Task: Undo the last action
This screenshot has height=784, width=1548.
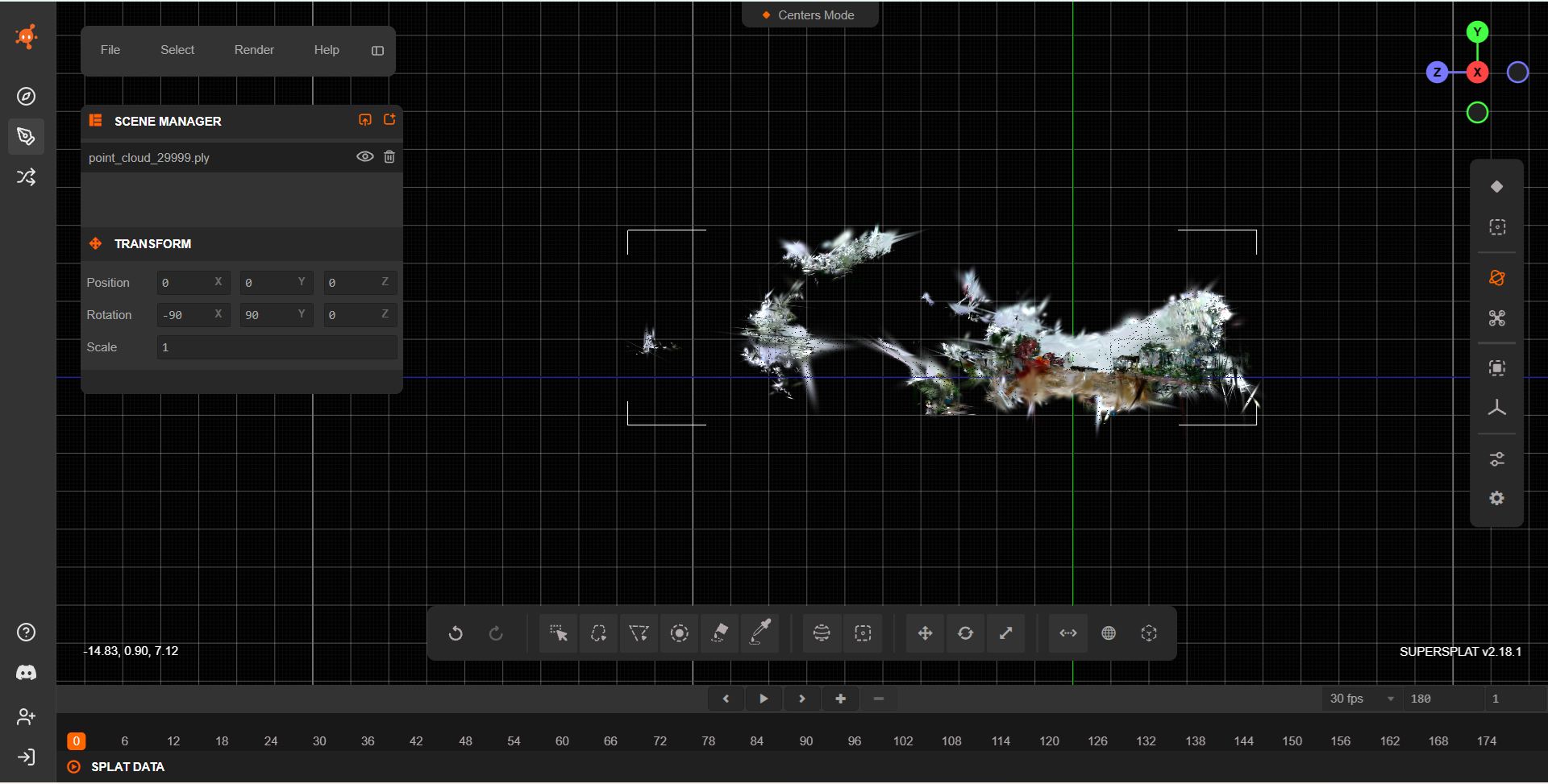Action: coord(456,633)
